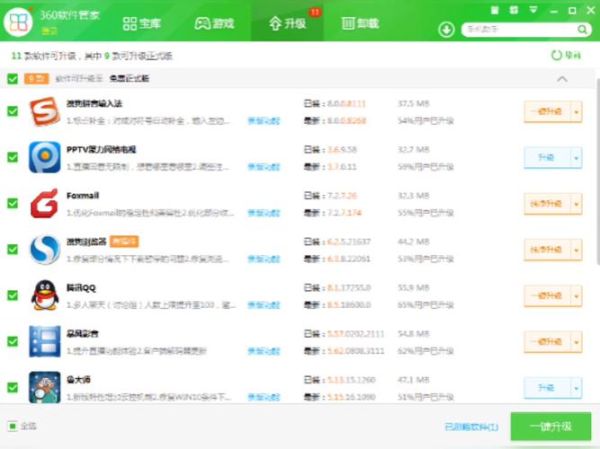Click the blue 升级 button for 鲁大师
This screenshot has height=449, width=600.
pos(547,388)
